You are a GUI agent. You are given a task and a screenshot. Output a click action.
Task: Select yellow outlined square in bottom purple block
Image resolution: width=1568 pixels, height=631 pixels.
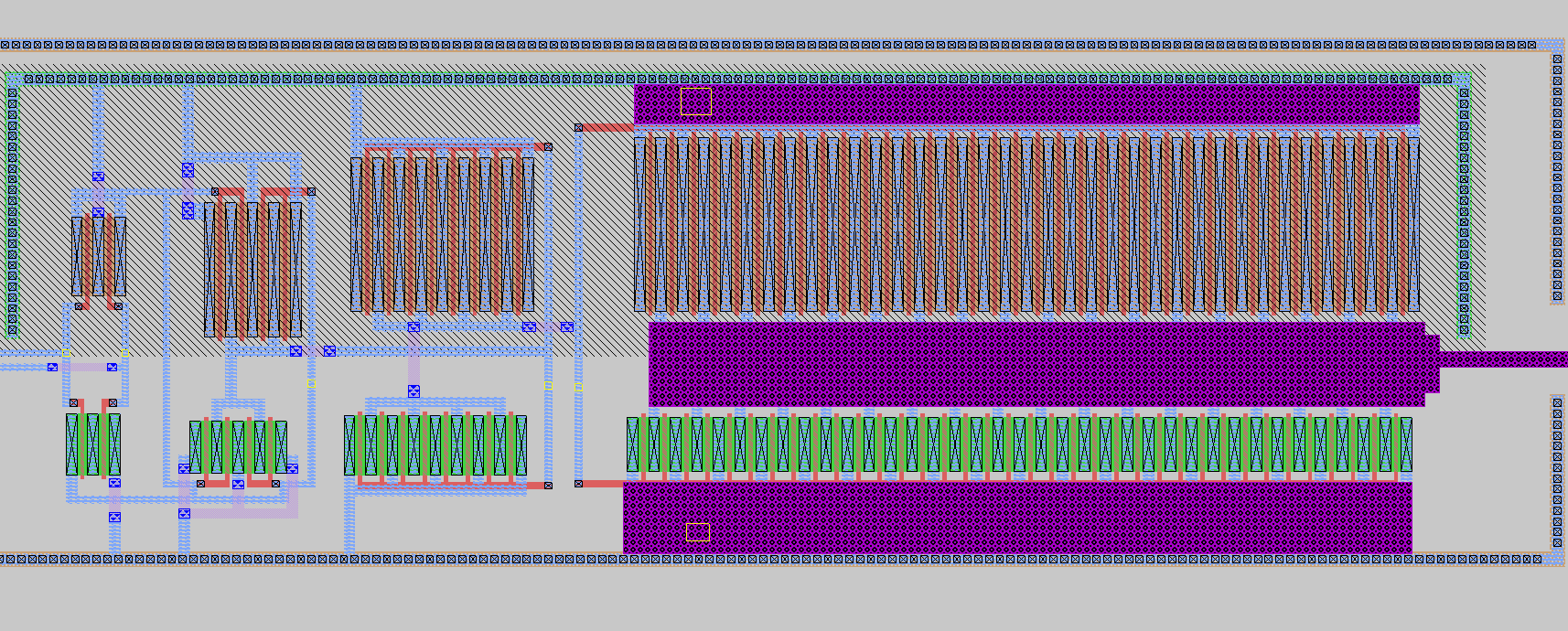697,531
